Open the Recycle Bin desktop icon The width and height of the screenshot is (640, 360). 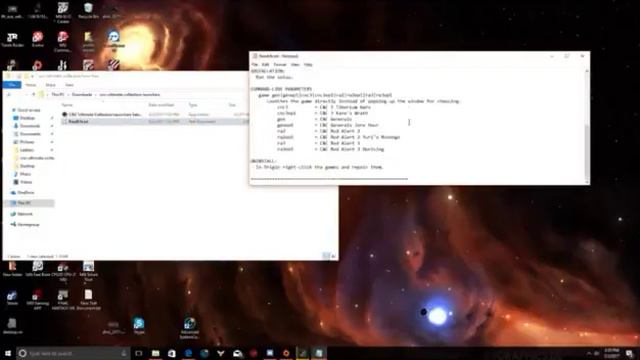coord(88,11)
